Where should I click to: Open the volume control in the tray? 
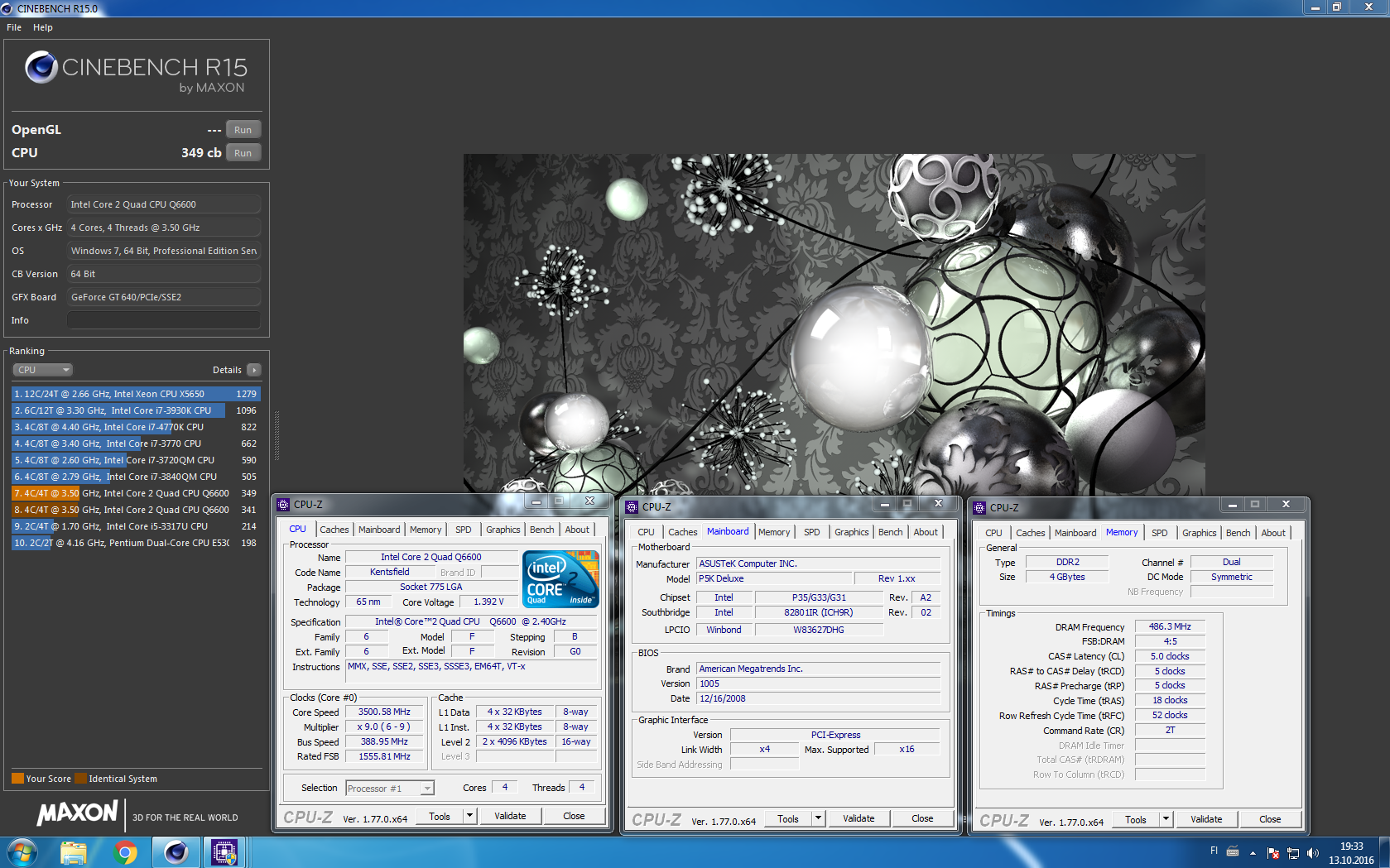coord(1312,853)
